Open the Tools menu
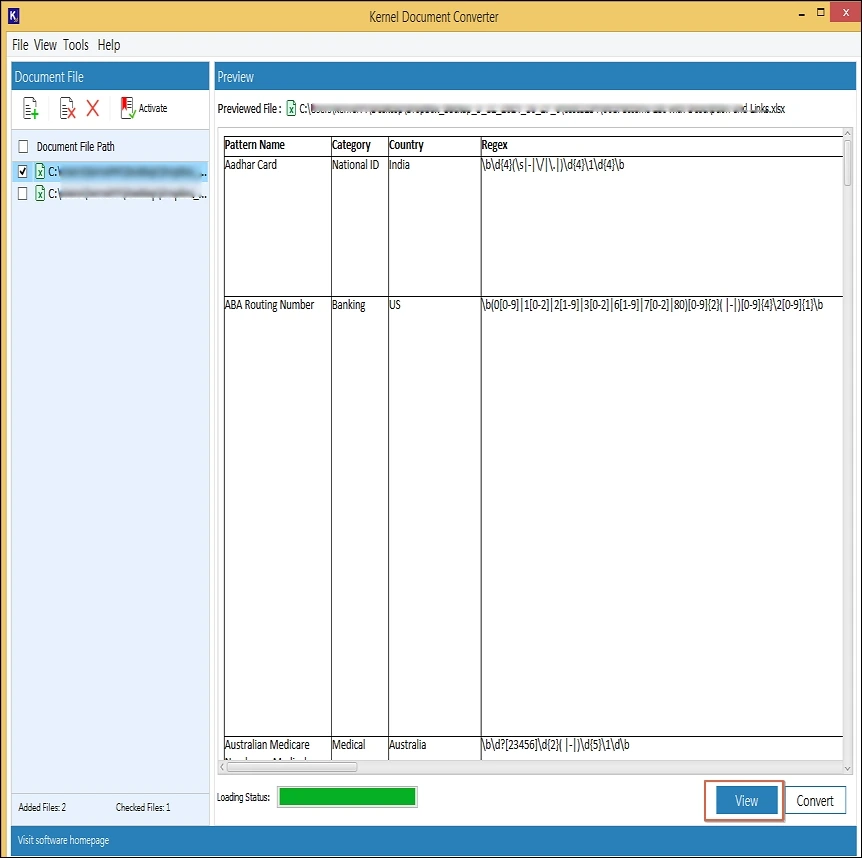The image size is (862, 858). (75, 45)
